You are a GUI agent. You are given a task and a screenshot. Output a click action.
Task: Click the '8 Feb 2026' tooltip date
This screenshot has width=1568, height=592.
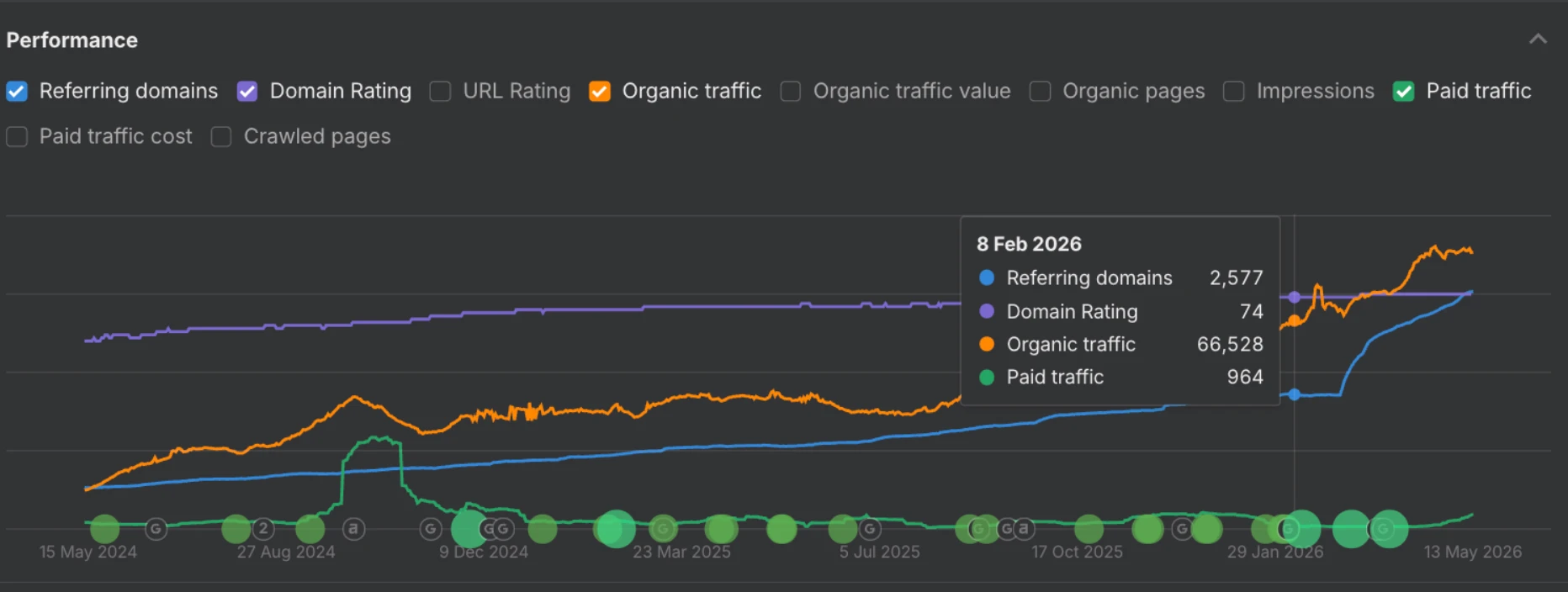1029,244
